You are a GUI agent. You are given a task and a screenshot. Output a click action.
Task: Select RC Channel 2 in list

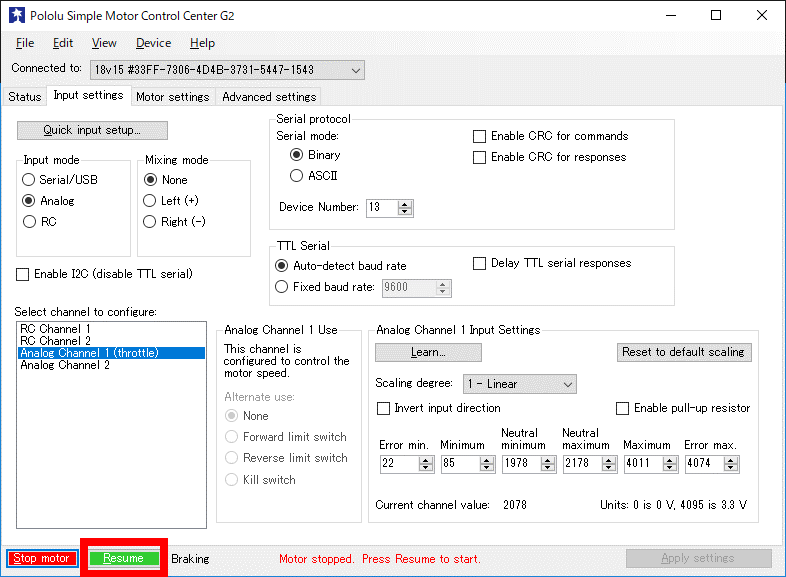111,341
